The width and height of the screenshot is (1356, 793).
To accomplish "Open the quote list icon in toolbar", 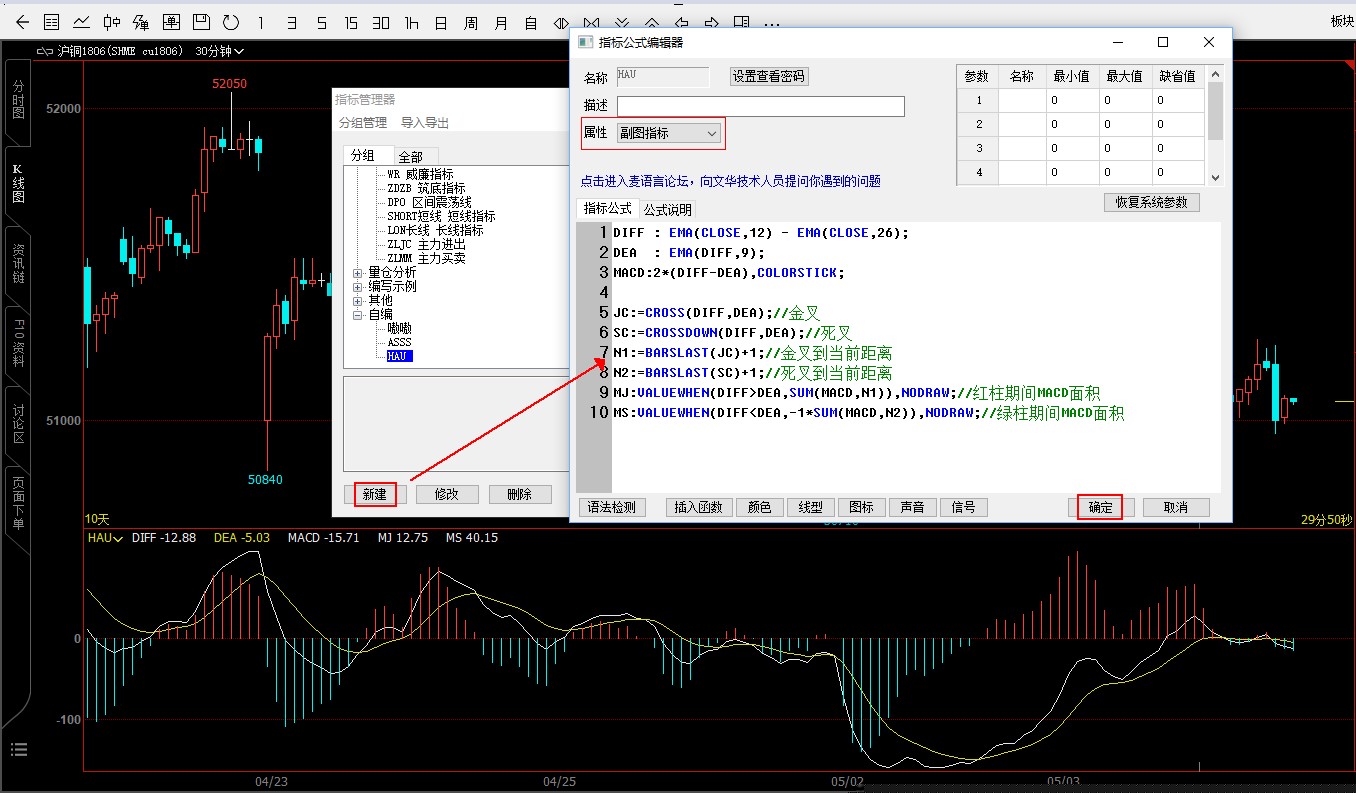I will (52, 22).
